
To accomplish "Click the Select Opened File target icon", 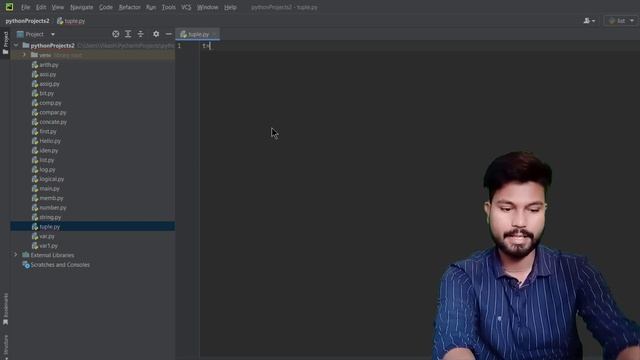I will pos(116,34).
